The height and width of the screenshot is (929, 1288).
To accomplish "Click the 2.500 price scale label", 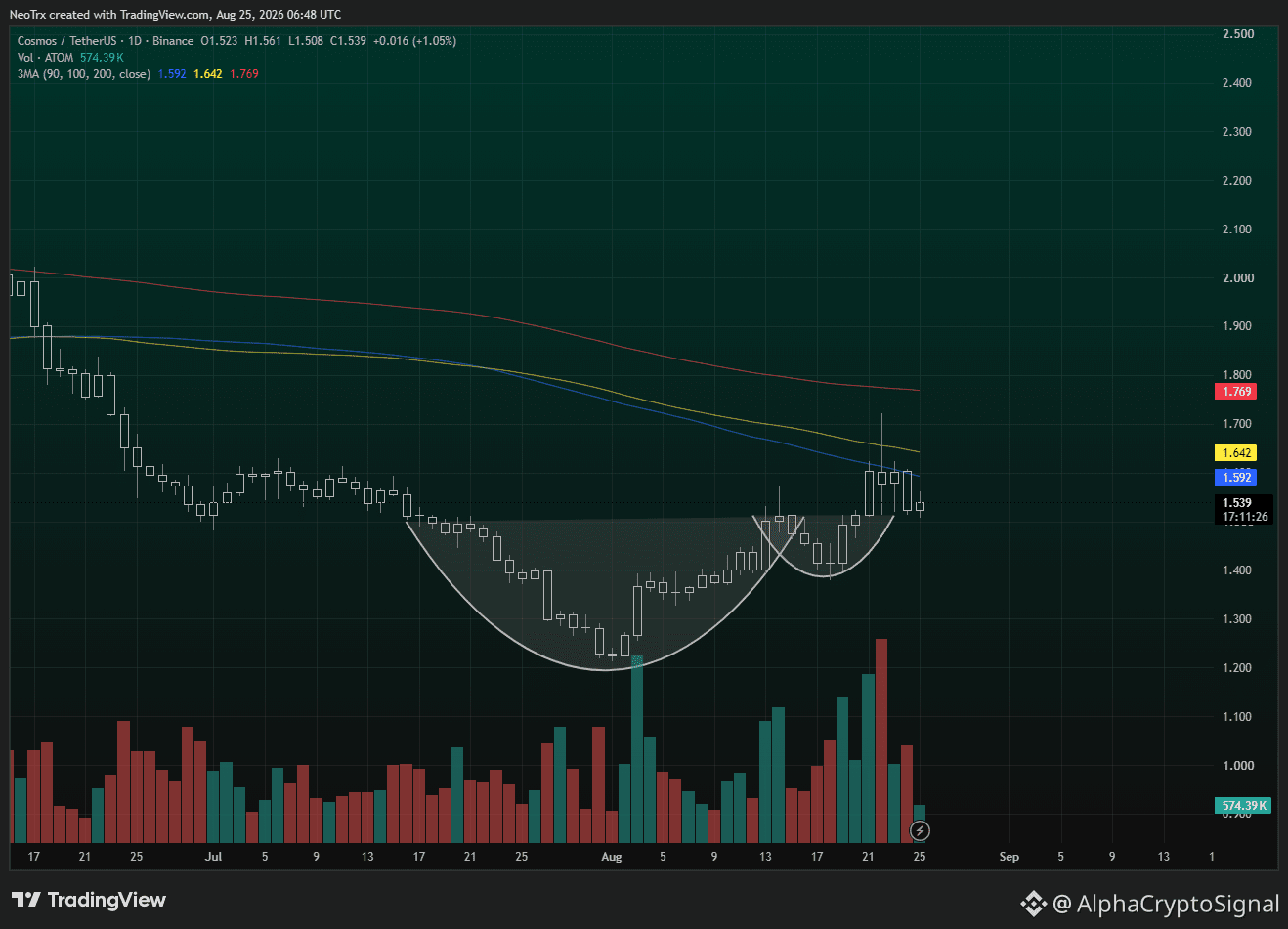I will pyautogui.click(x=1237, y=34).
